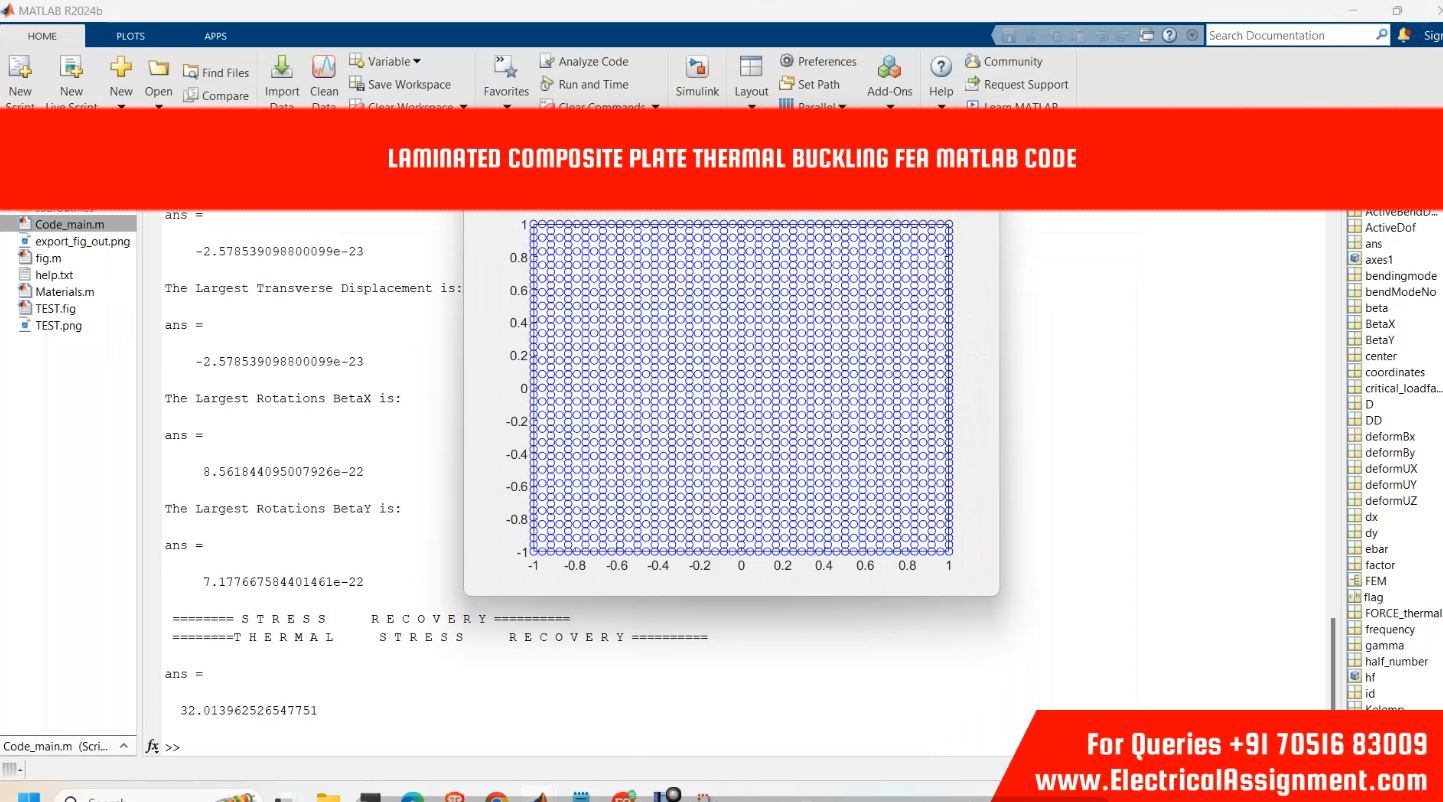Open the Import Data tool

coord(282,69)
